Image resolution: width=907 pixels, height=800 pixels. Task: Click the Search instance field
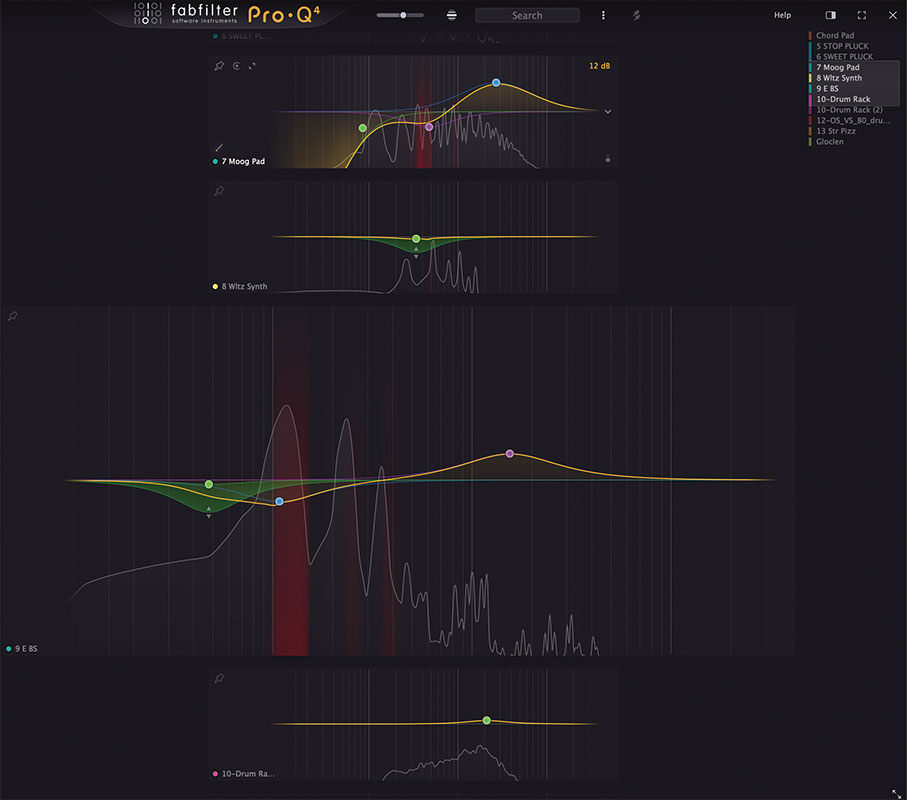(x=527, y=16)
